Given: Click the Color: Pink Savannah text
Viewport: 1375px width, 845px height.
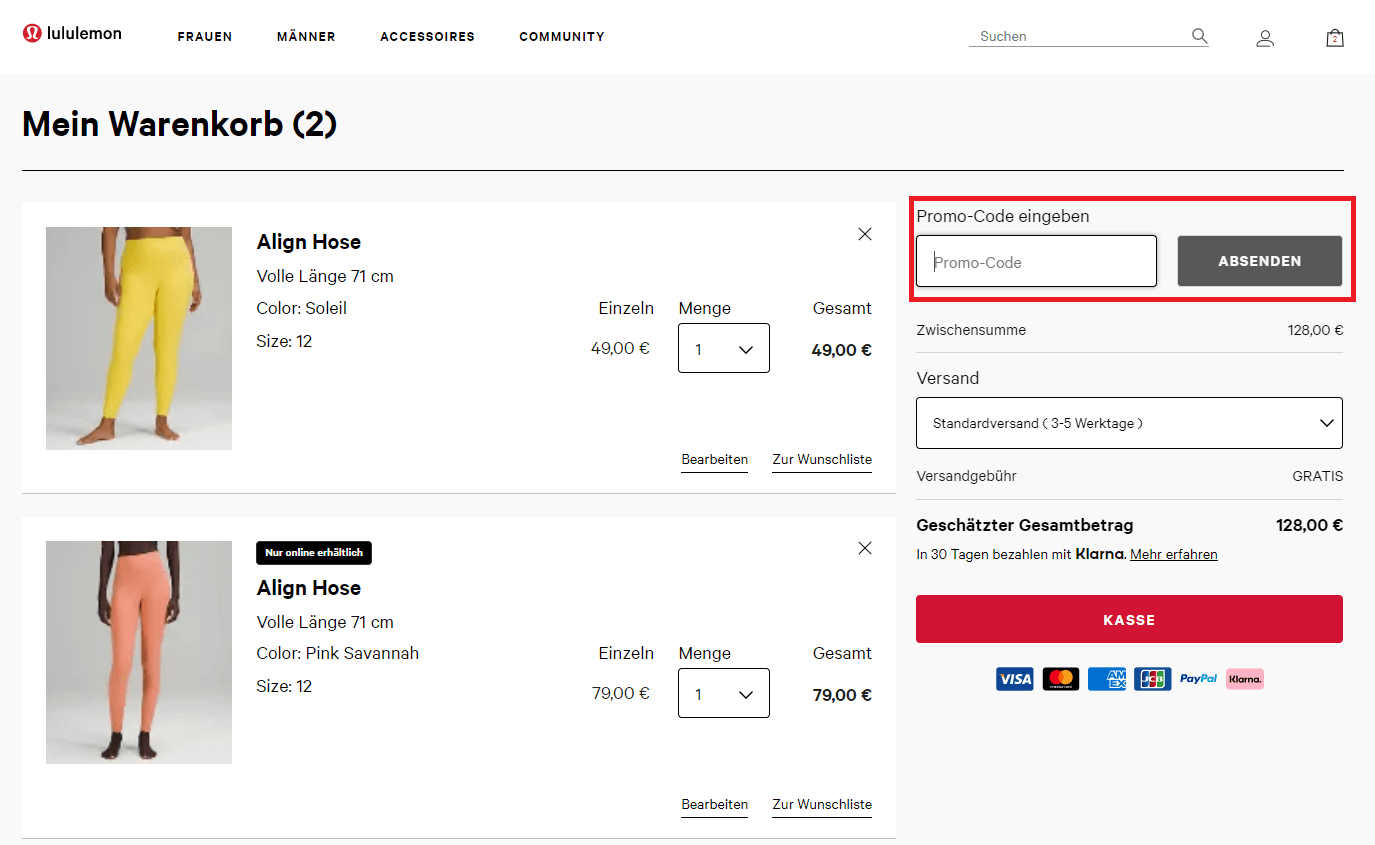Looking at the screenshot, I should 338,653.
